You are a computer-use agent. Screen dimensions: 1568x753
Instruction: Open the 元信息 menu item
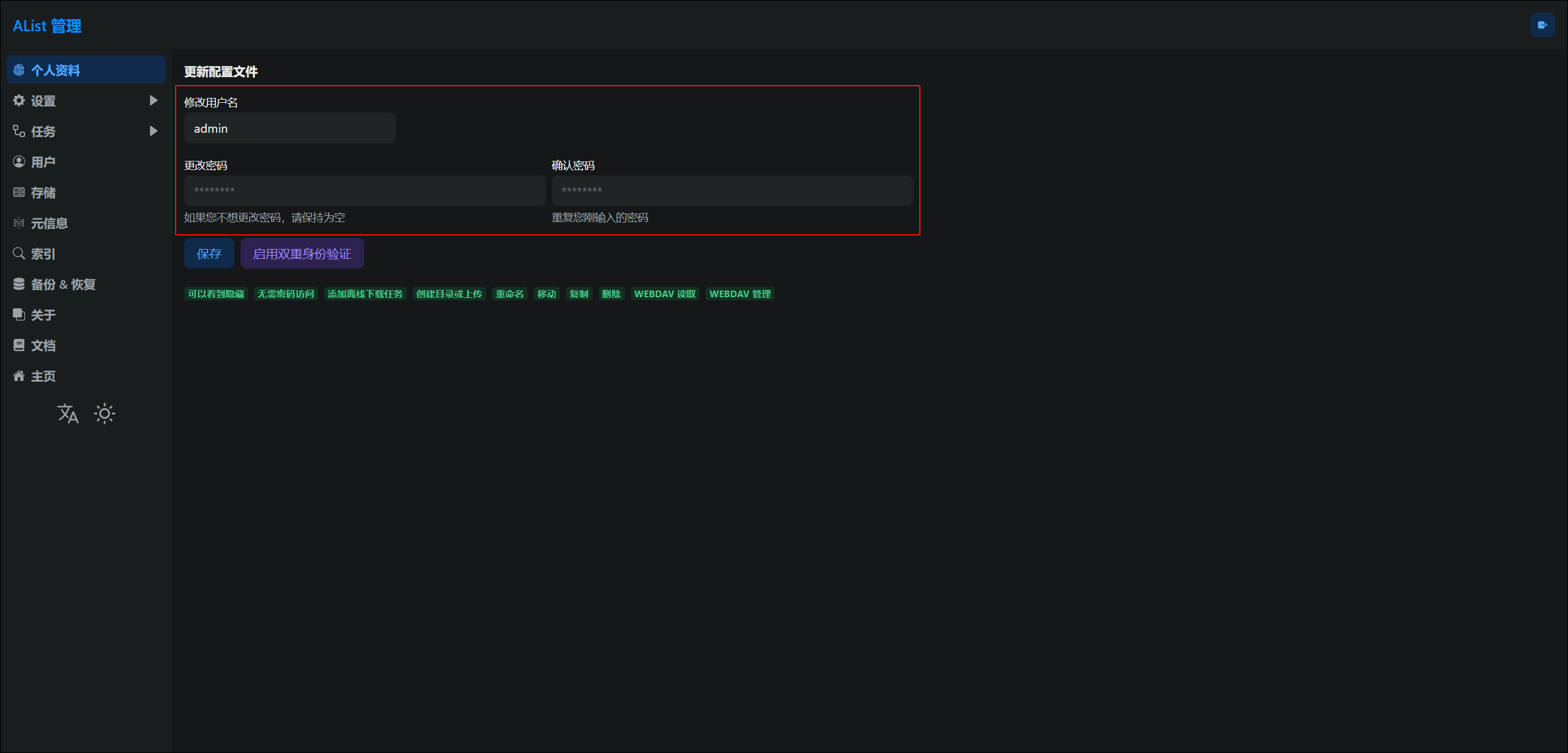click(49, 223)
